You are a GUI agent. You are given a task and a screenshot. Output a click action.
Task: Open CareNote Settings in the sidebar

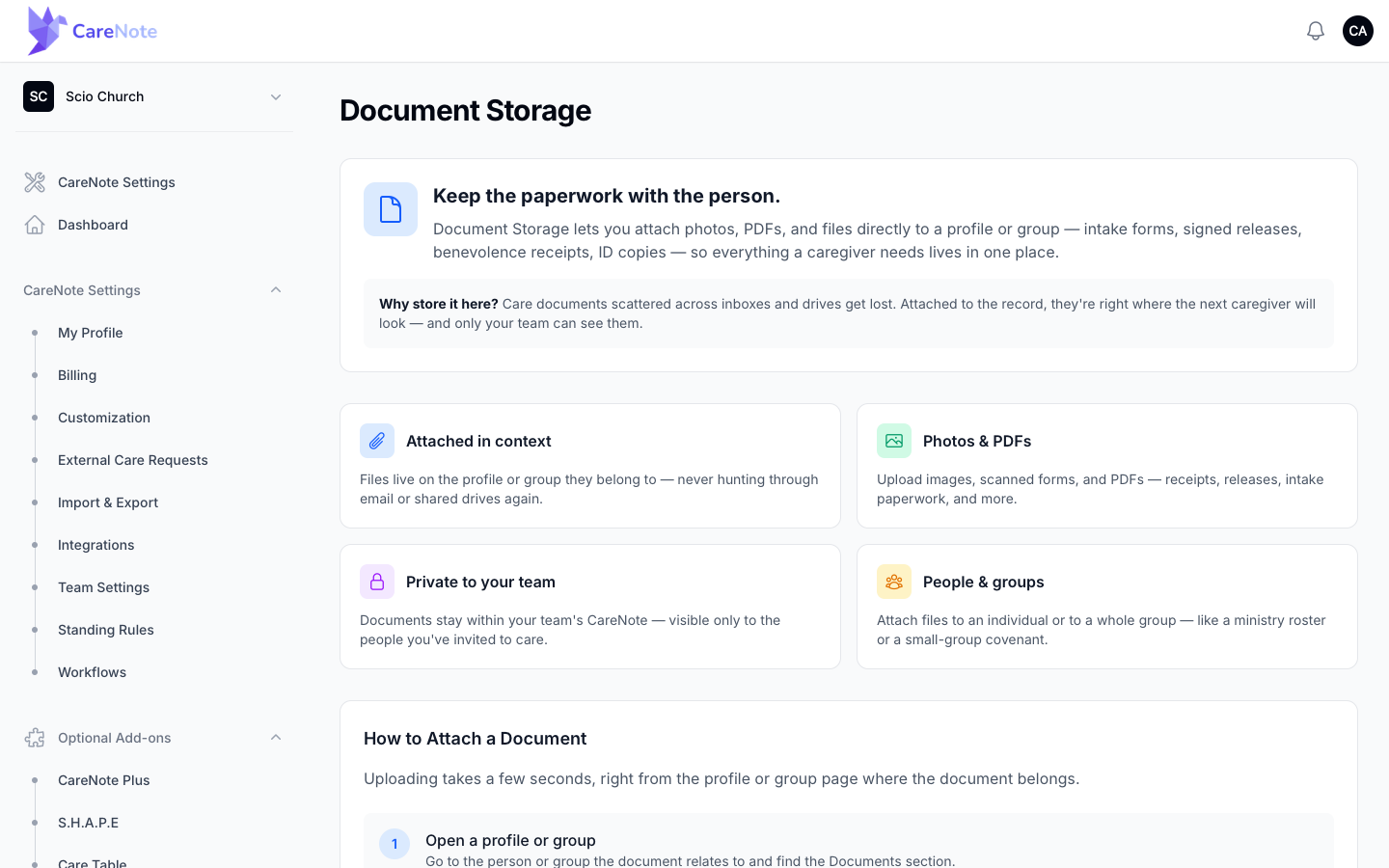117,182
